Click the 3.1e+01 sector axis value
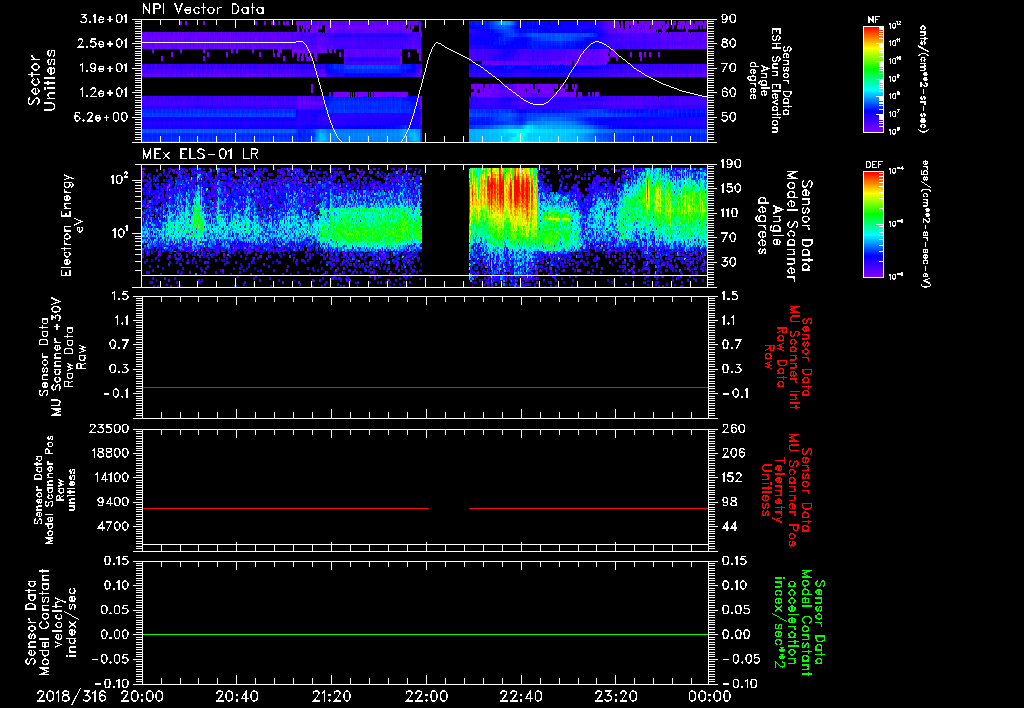Screen dimensions: 1024x708 tap(106, 19)
